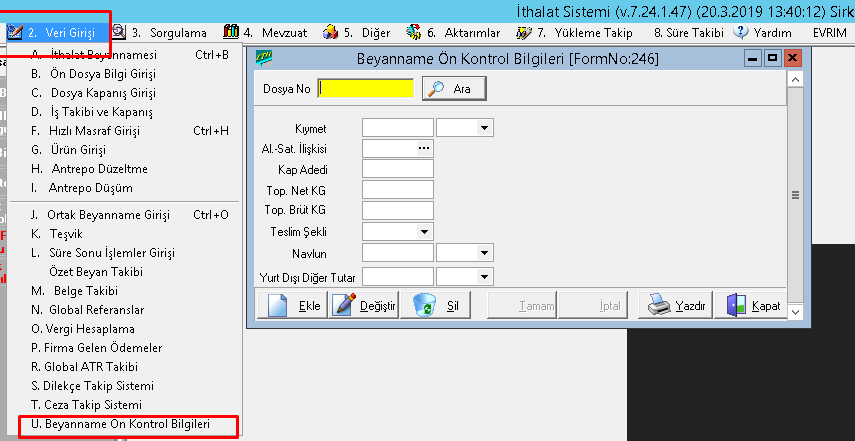Select C. Dosya Kapanış Girişi
The image size is (855, 441).
125,93
